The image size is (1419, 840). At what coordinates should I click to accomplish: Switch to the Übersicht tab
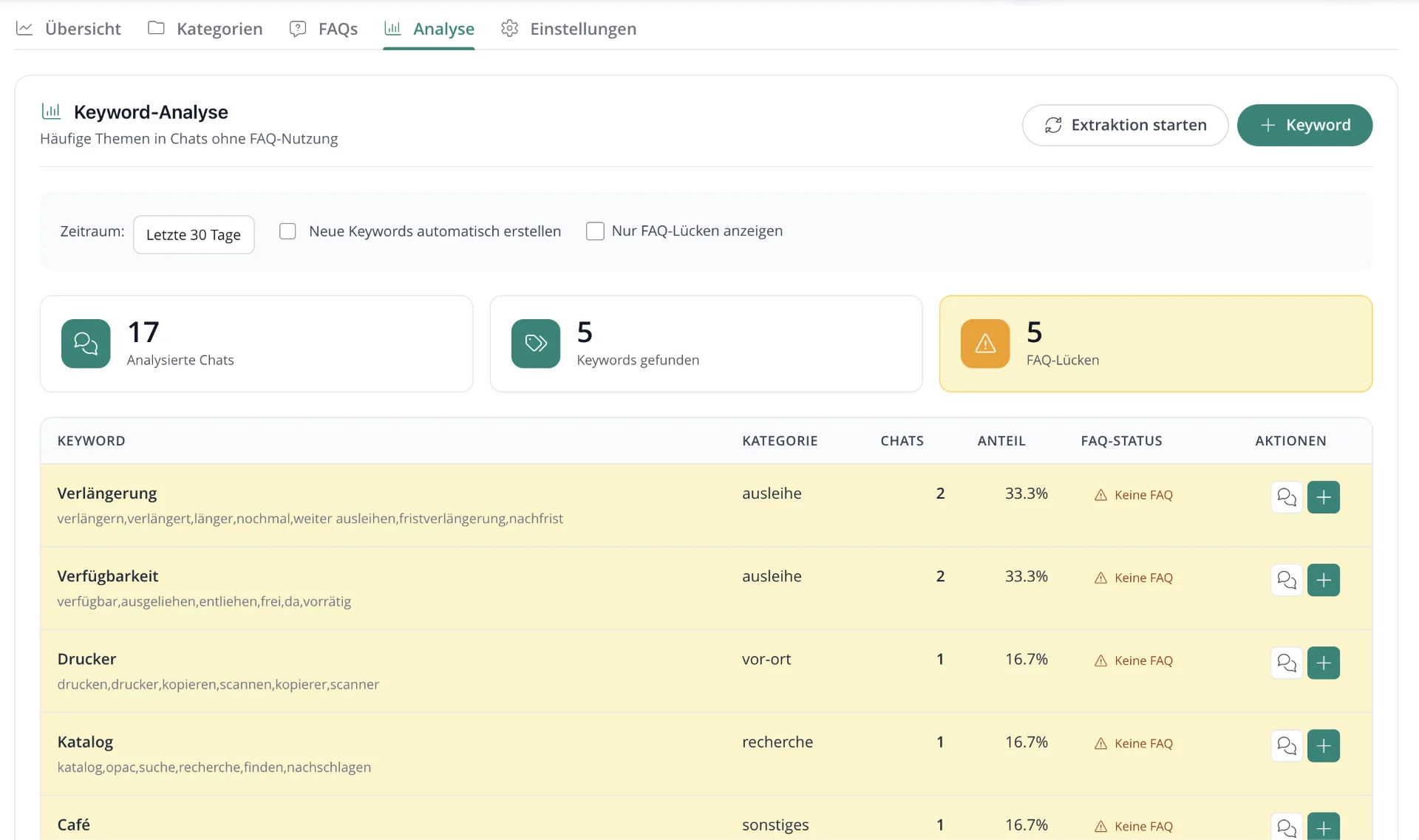pos(69,29)
